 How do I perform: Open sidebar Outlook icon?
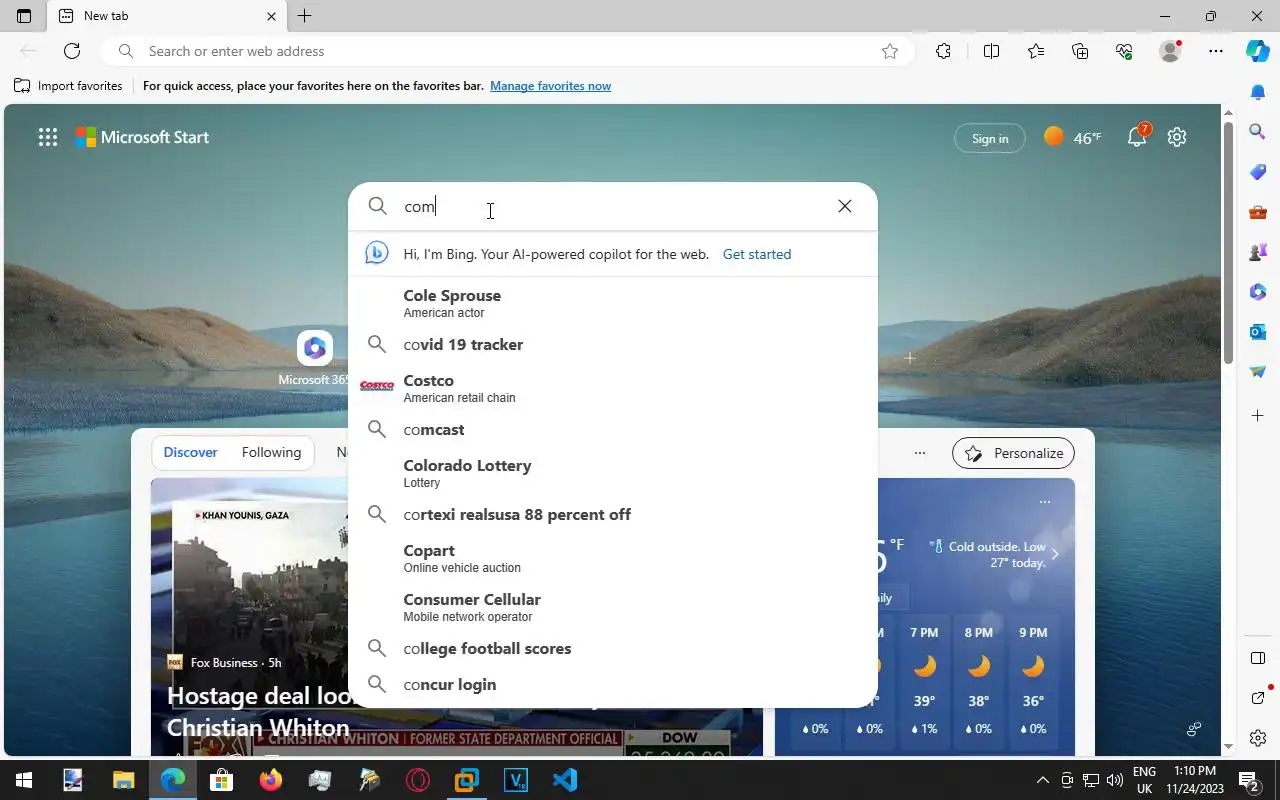point(1258,332)
